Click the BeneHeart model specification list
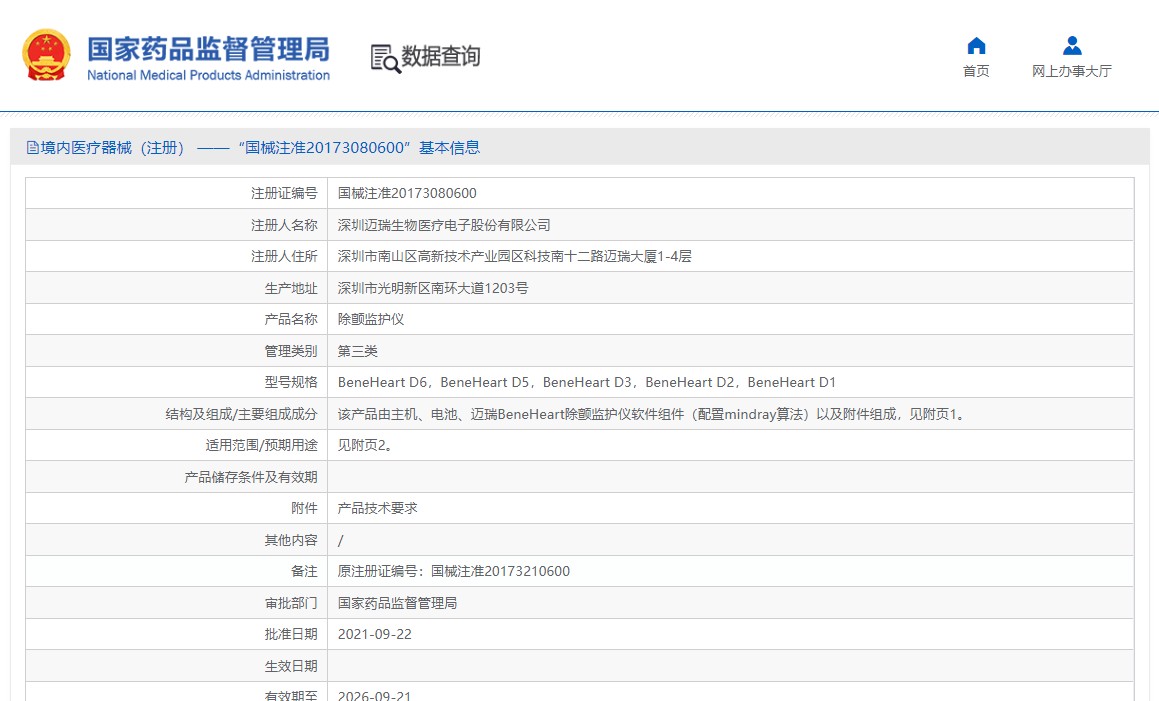The height and width of the screenshot is (701, 1159). point(587,382)
